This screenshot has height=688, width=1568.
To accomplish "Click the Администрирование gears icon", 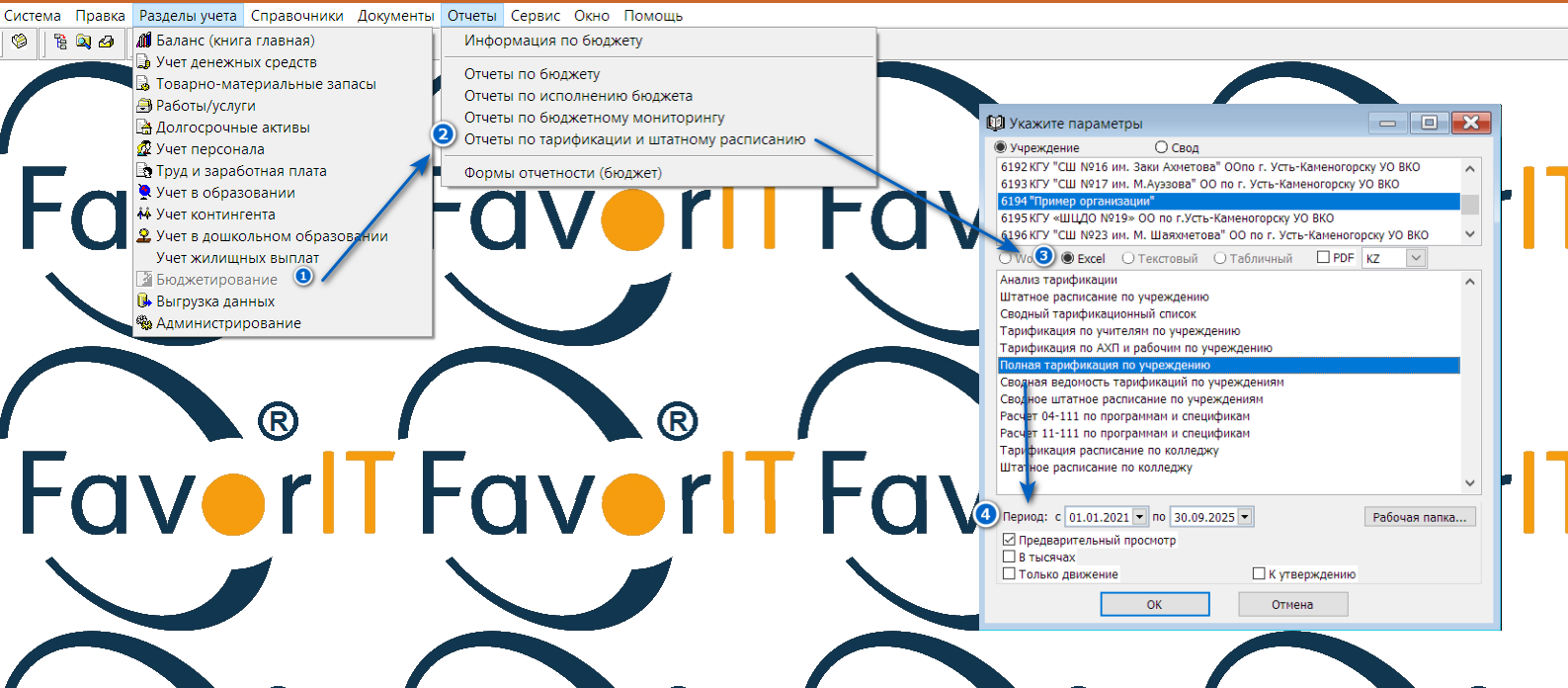I will pos(144,323).
